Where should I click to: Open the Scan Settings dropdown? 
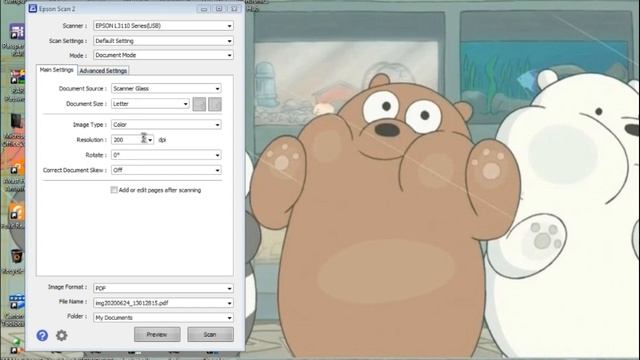point(163,41)
